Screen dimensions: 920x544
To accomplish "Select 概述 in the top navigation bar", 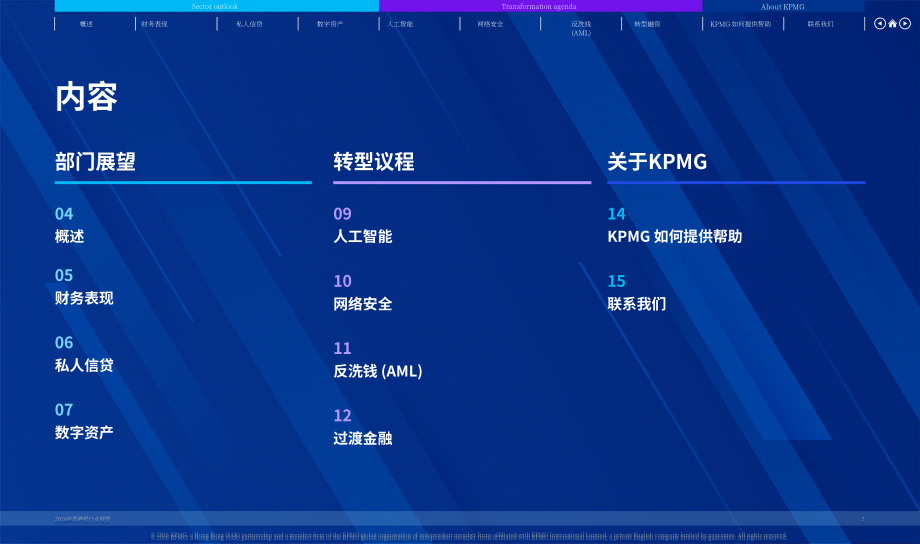I will pos(86,24).
